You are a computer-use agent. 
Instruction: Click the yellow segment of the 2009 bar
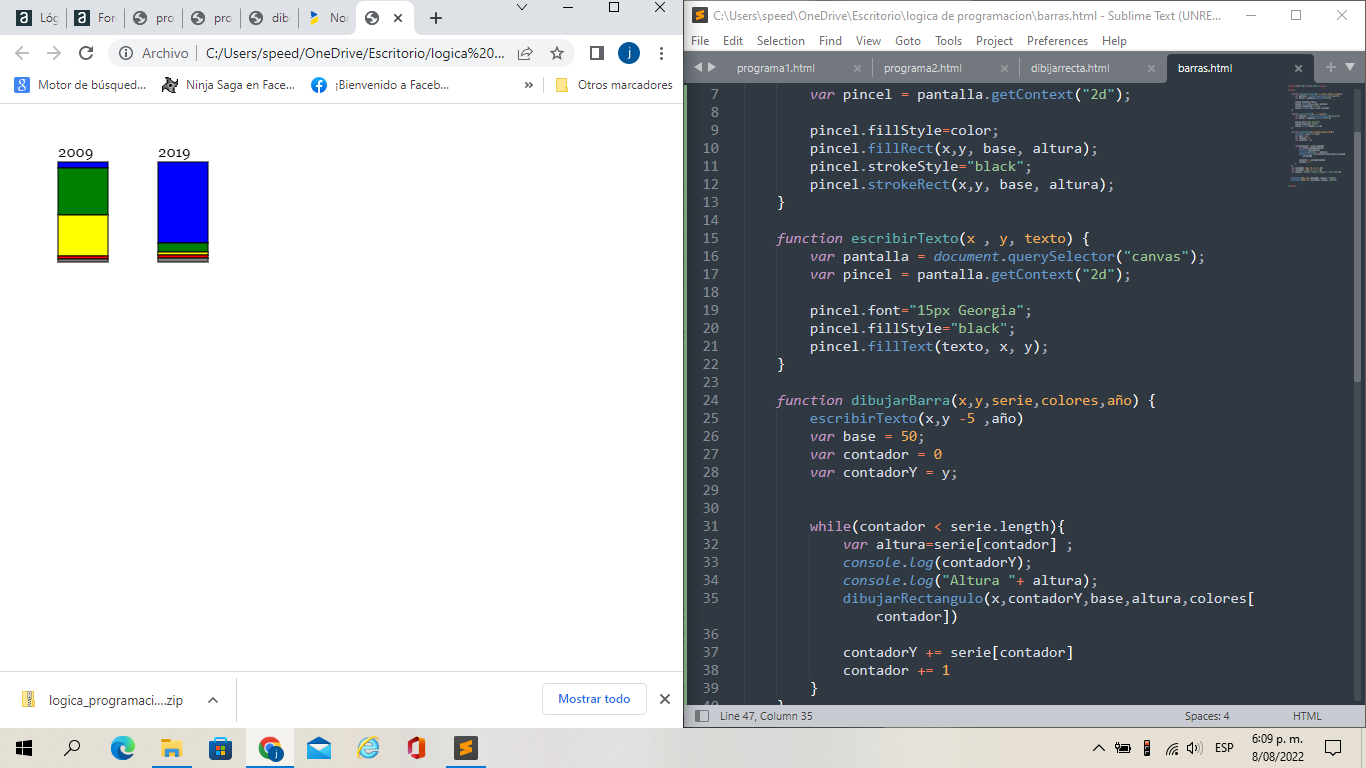(83, 235)
